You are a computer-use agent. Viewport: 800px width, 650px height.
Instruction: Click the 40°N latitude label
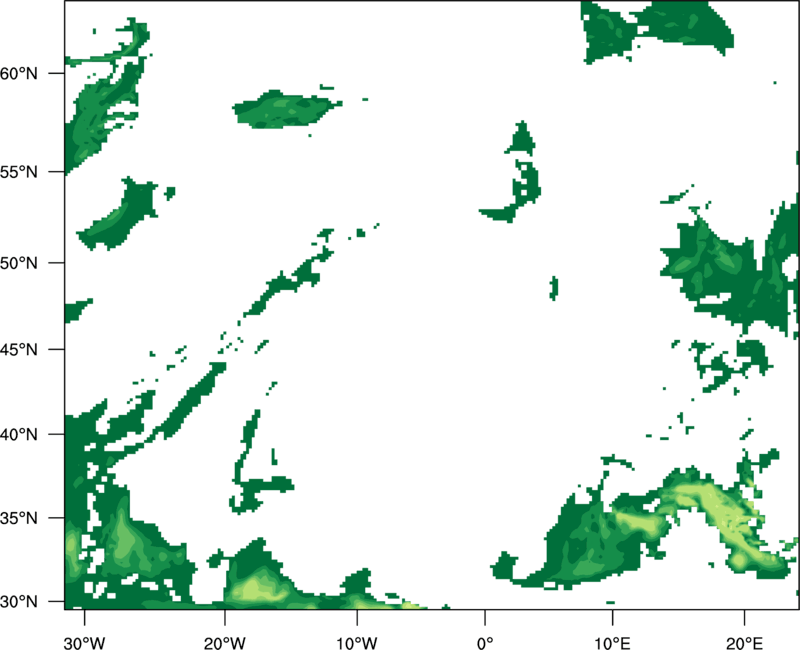18,435
